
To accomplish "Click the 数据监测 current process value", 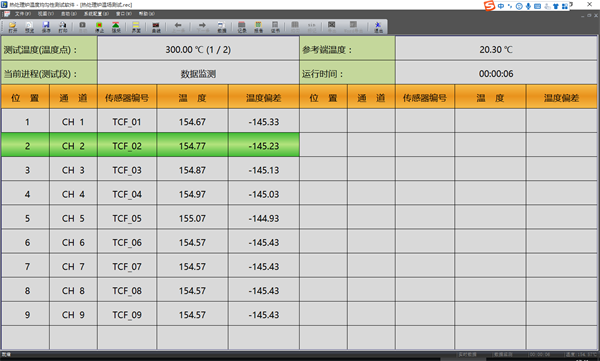I will (198, 74).
